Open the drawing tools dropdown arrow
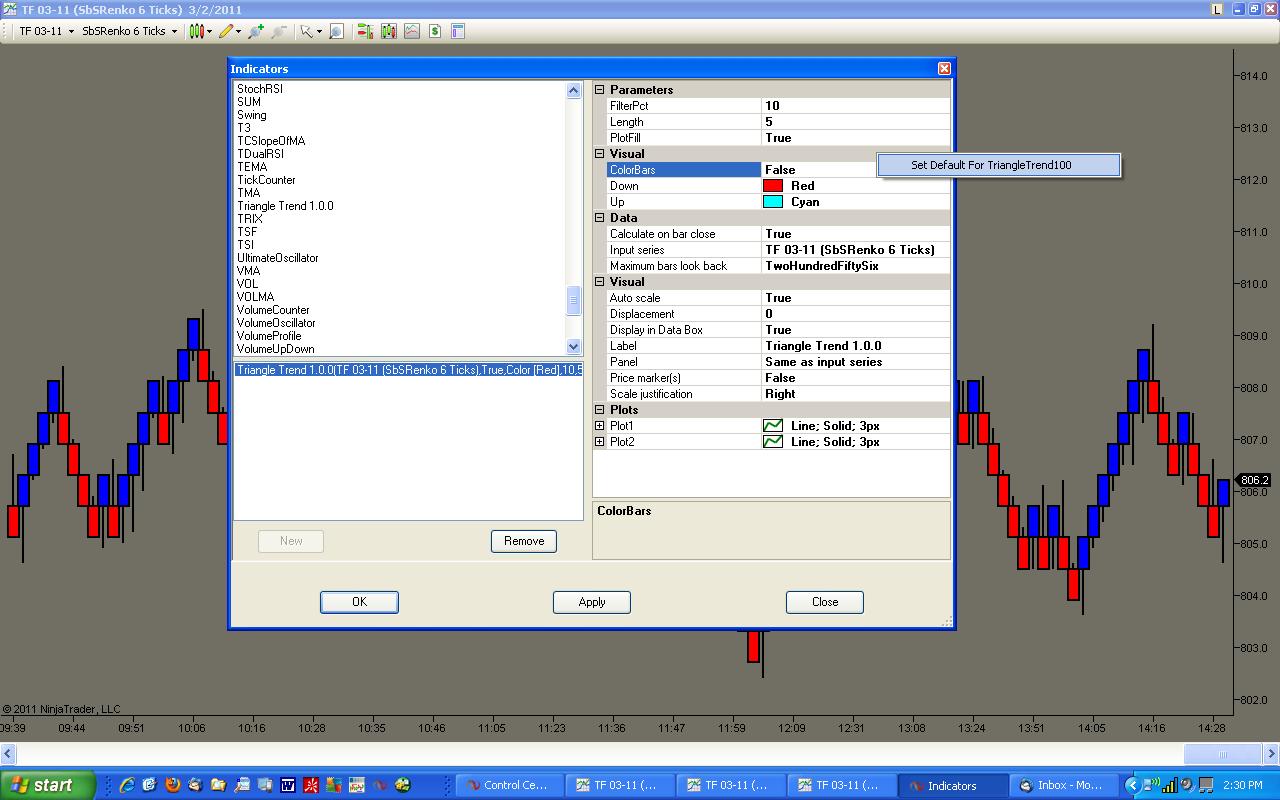The image size is (1280, 800). pos(238,31)
